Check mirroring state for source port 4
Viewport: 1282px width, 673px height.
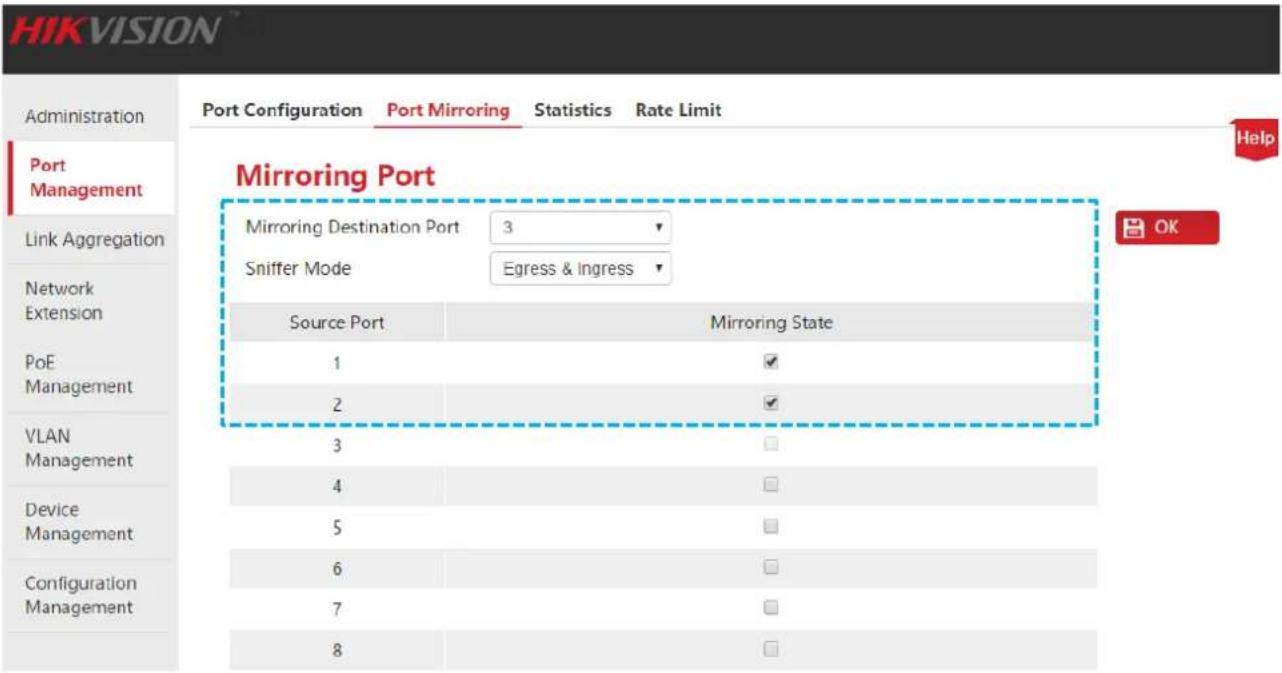pyautogui.click(x=771, y=485)
